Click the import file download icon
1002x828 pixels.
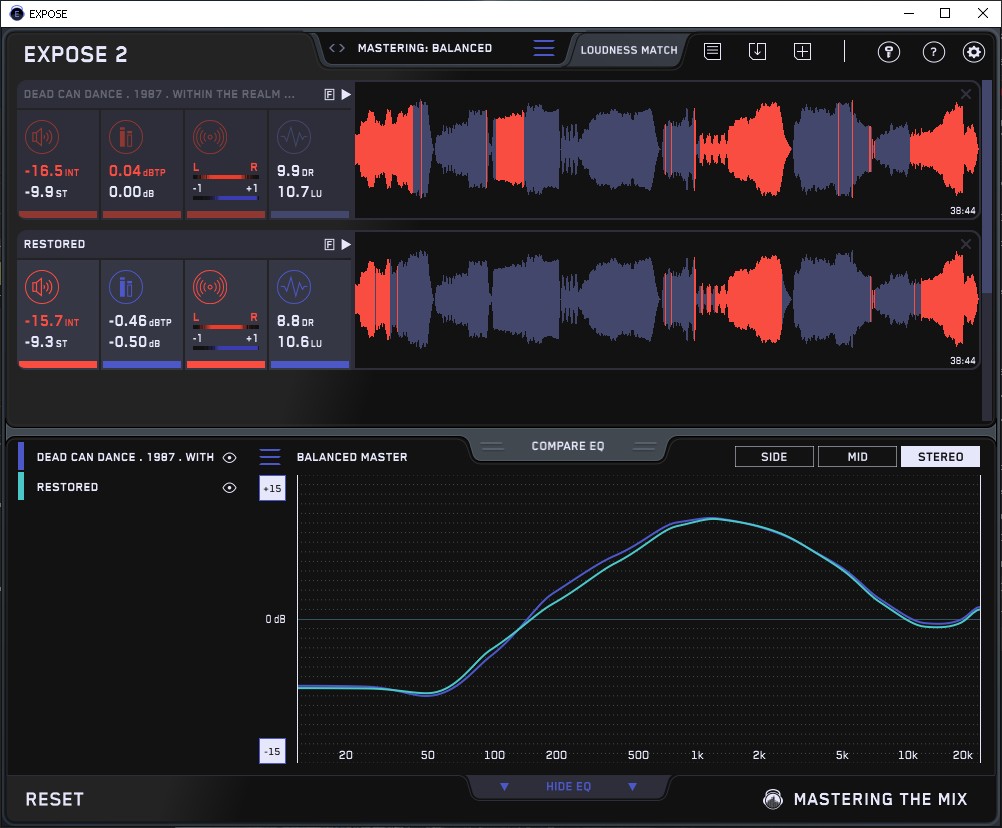click(x=757, y=51)
